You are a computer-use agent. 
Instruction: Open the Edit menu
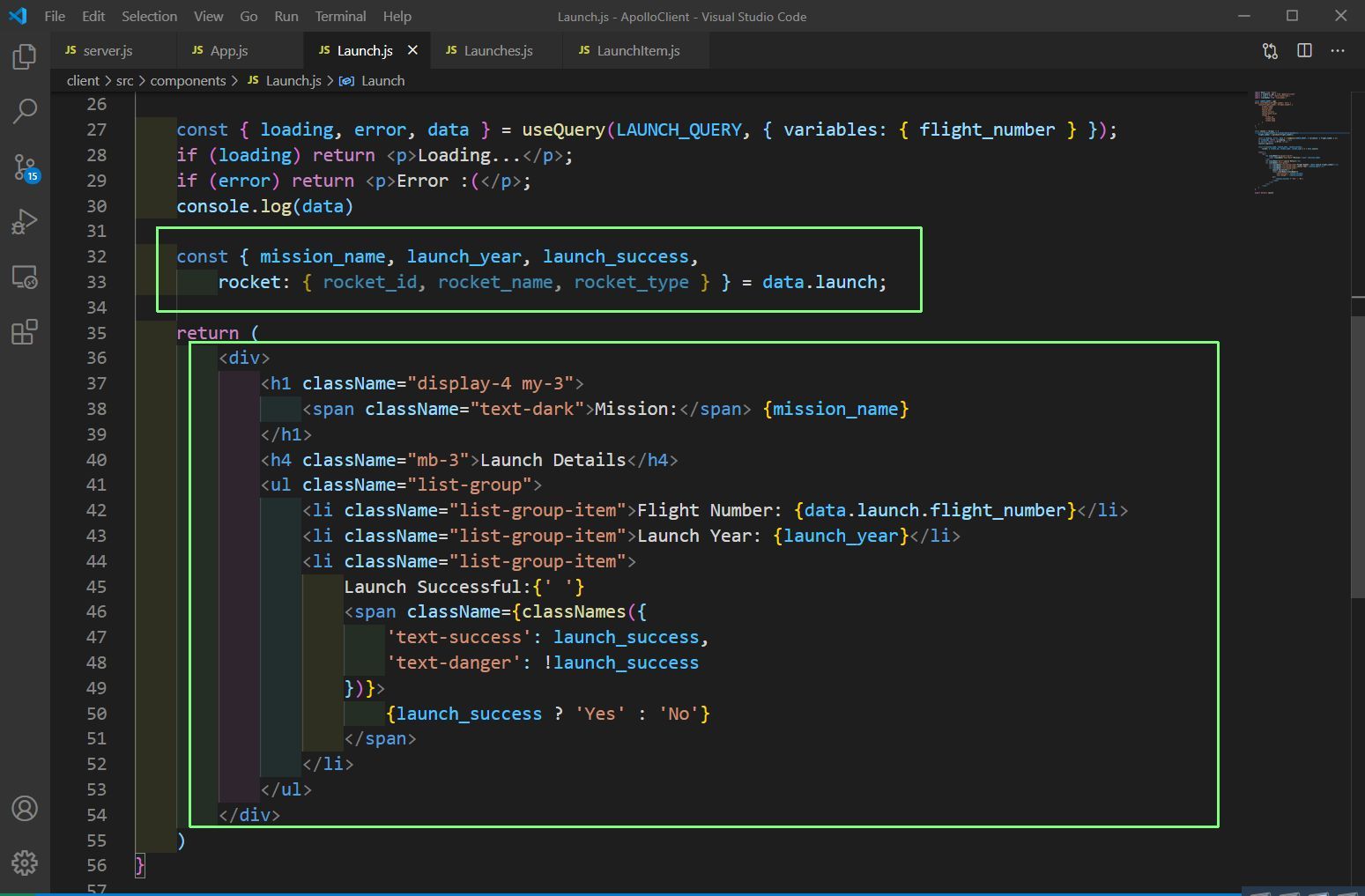click(93, 16)
